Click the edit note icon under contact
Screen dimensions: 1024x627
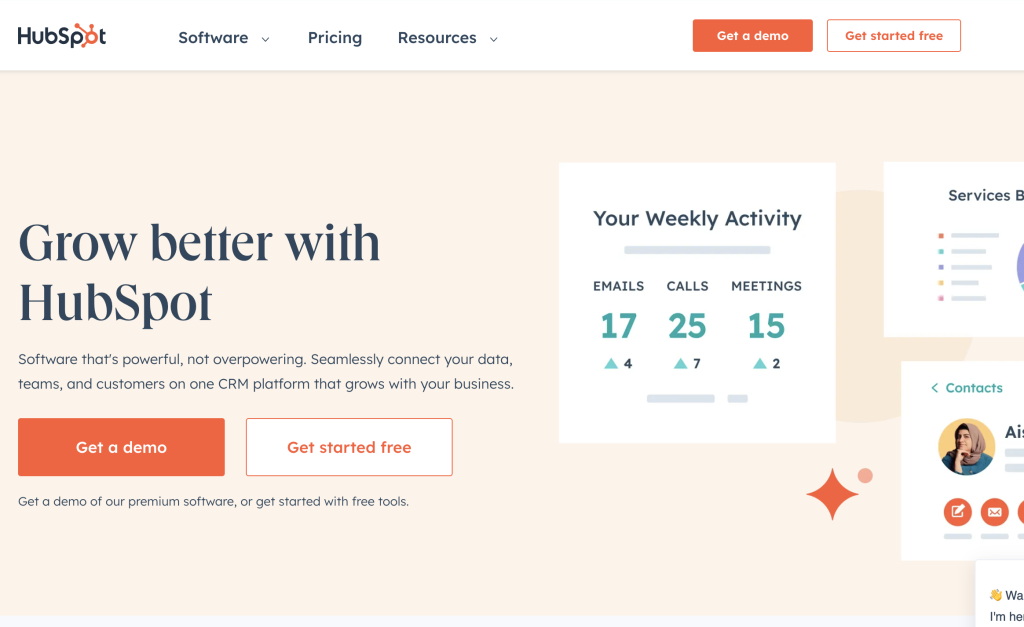(957, 511)
